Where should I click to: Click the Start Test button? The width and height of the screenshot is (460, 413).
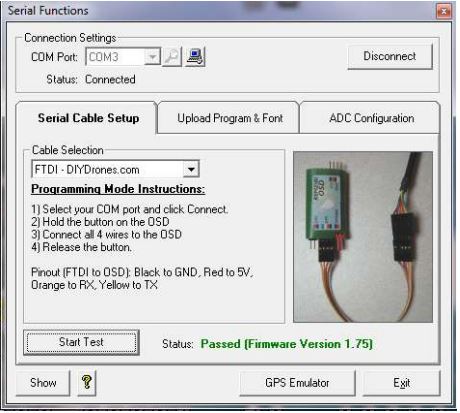(x=81, y=342)
